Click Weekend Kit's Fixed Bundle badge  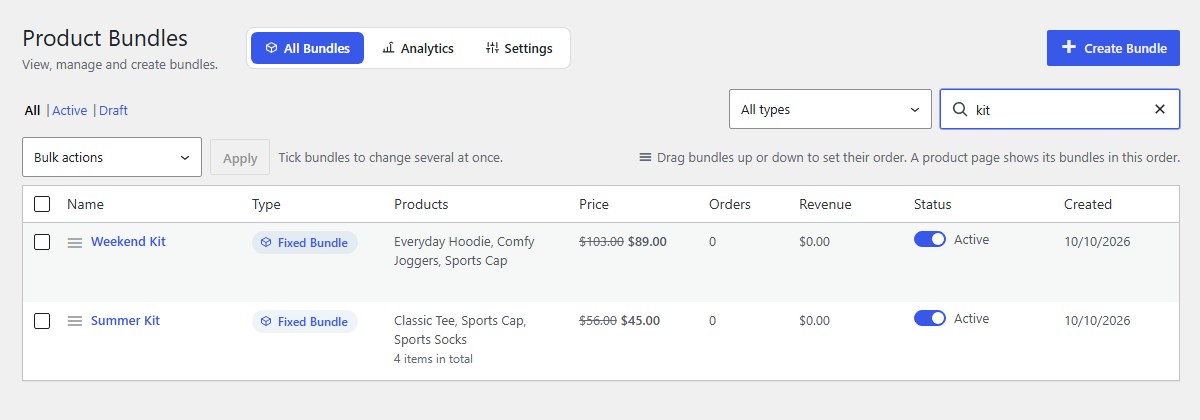304,243
